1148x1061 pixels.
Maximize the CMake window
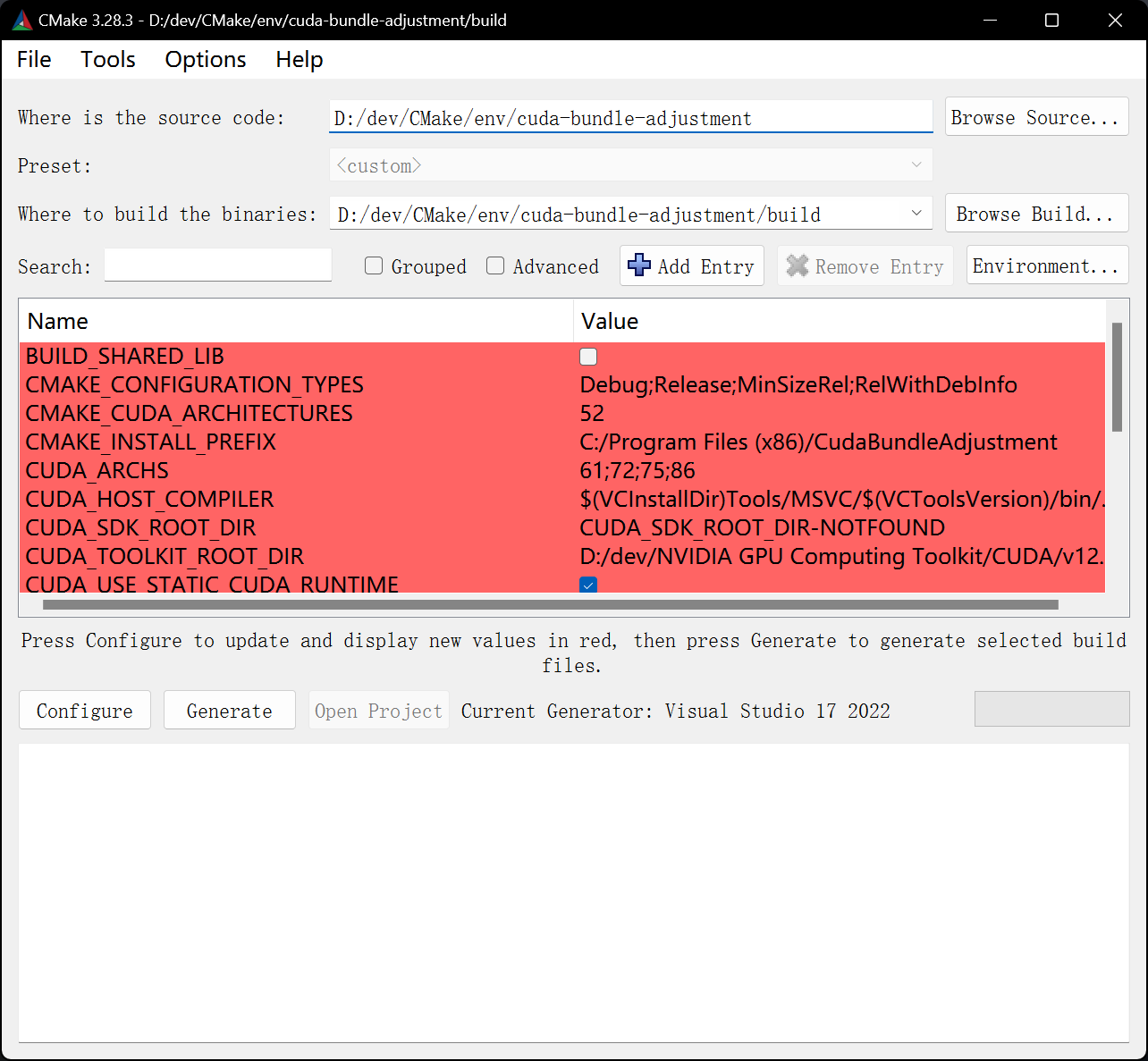point(1052,20)
